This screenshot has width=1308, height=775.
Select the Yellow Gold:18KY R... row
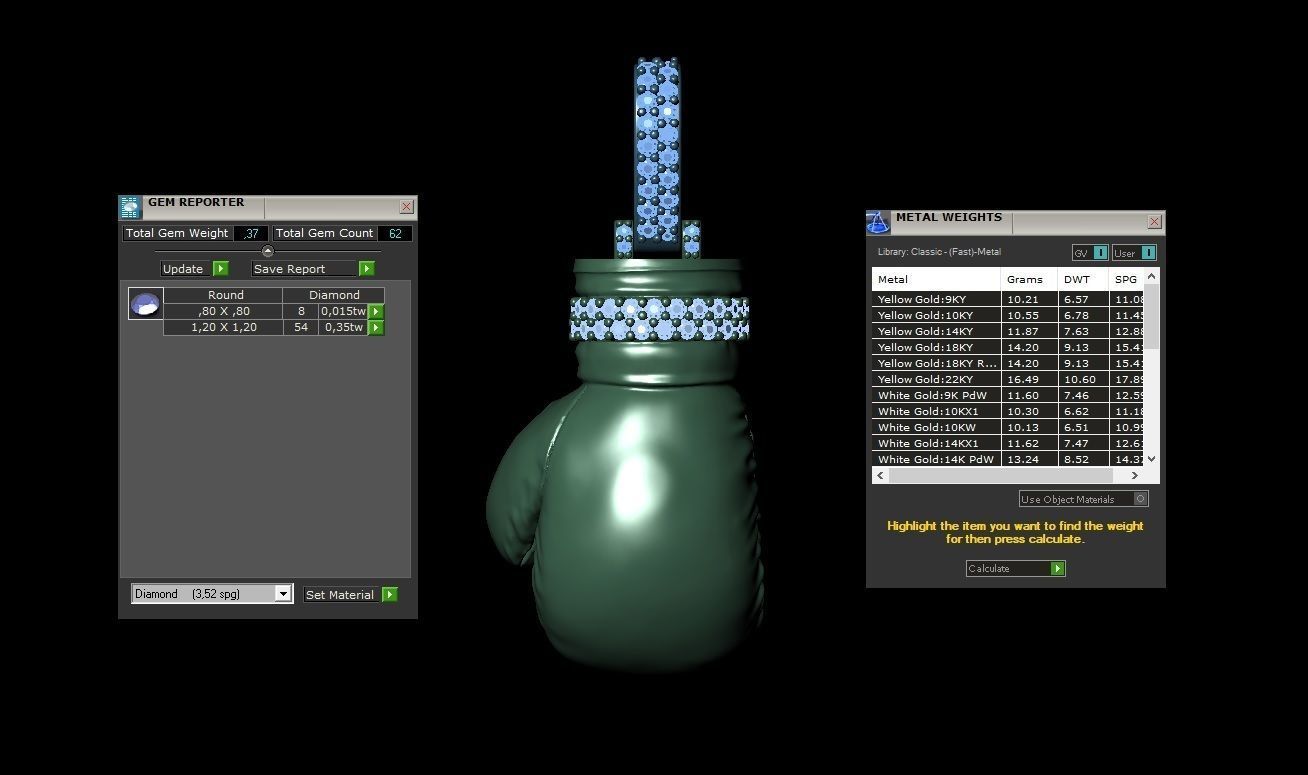[1008, 363]
